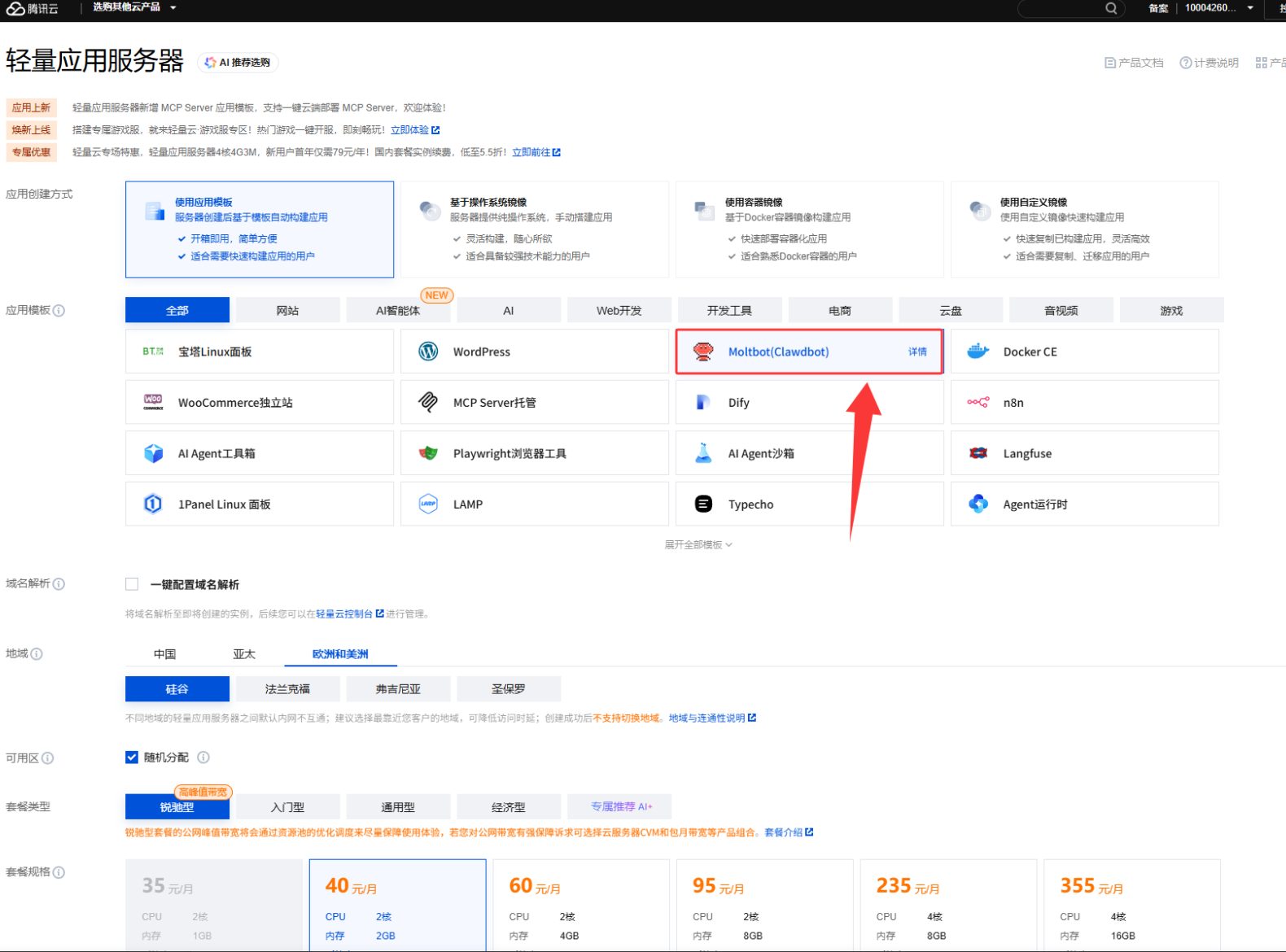Open the 计费说明 help link
Screen dimensions: 1286x952
pyautogui.click(x=1209, y=63)
